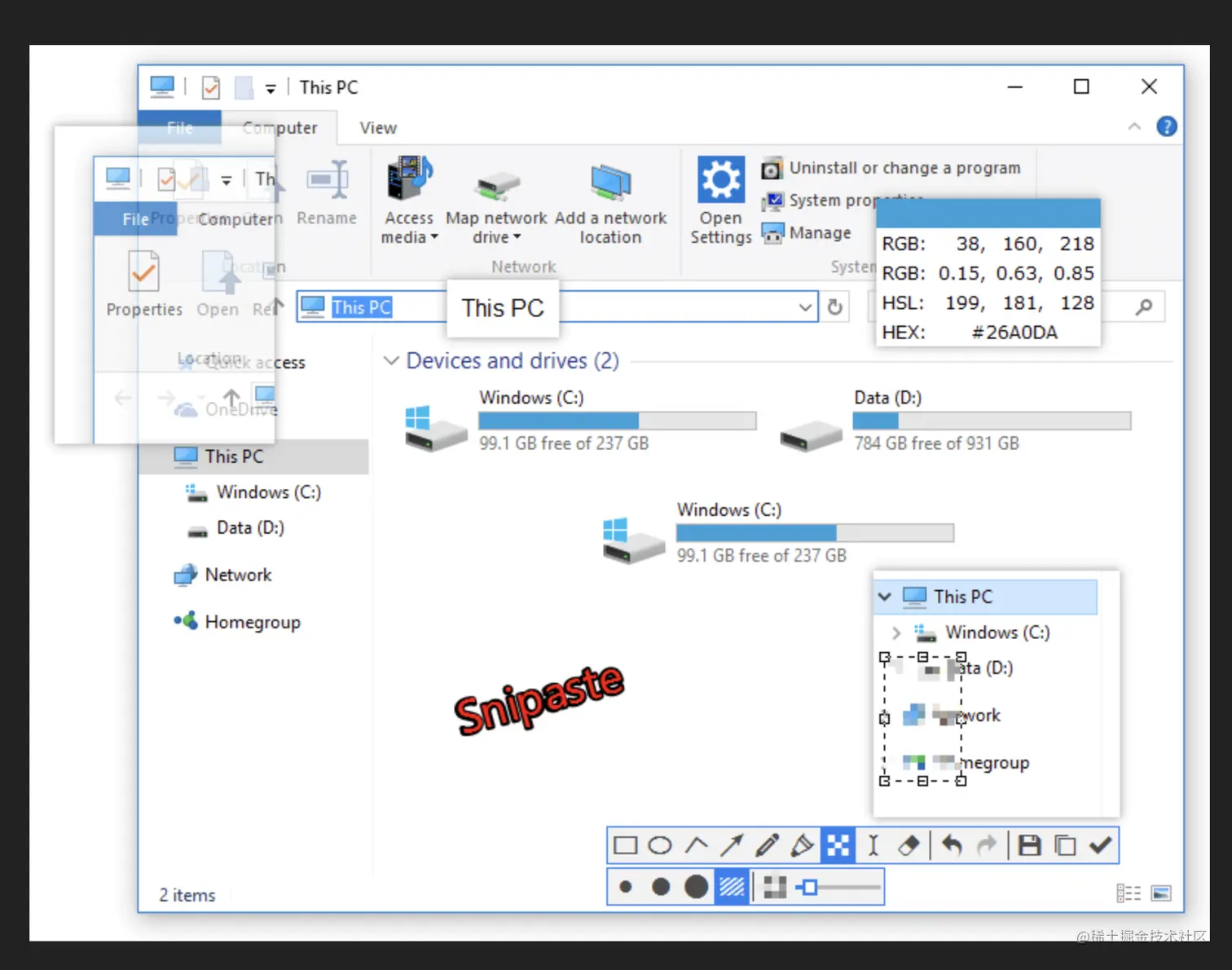Click the pasted floating Windows (C:) usage bar
Image resolution: width=1232 pixels, height=970 pixels.
tap(815, 533)
